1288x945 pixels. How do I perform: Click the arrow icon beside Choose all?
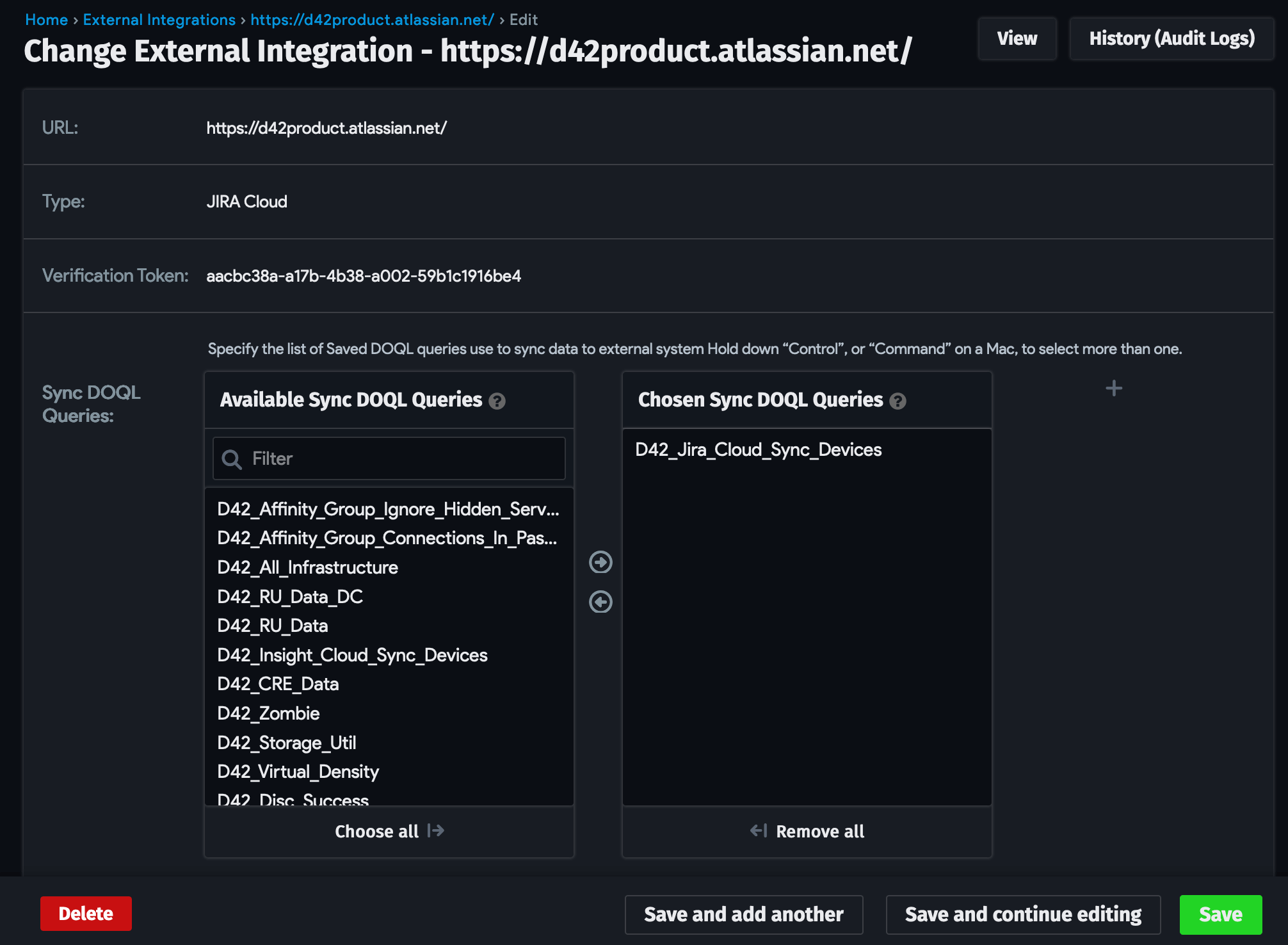[x=435, y=830]
